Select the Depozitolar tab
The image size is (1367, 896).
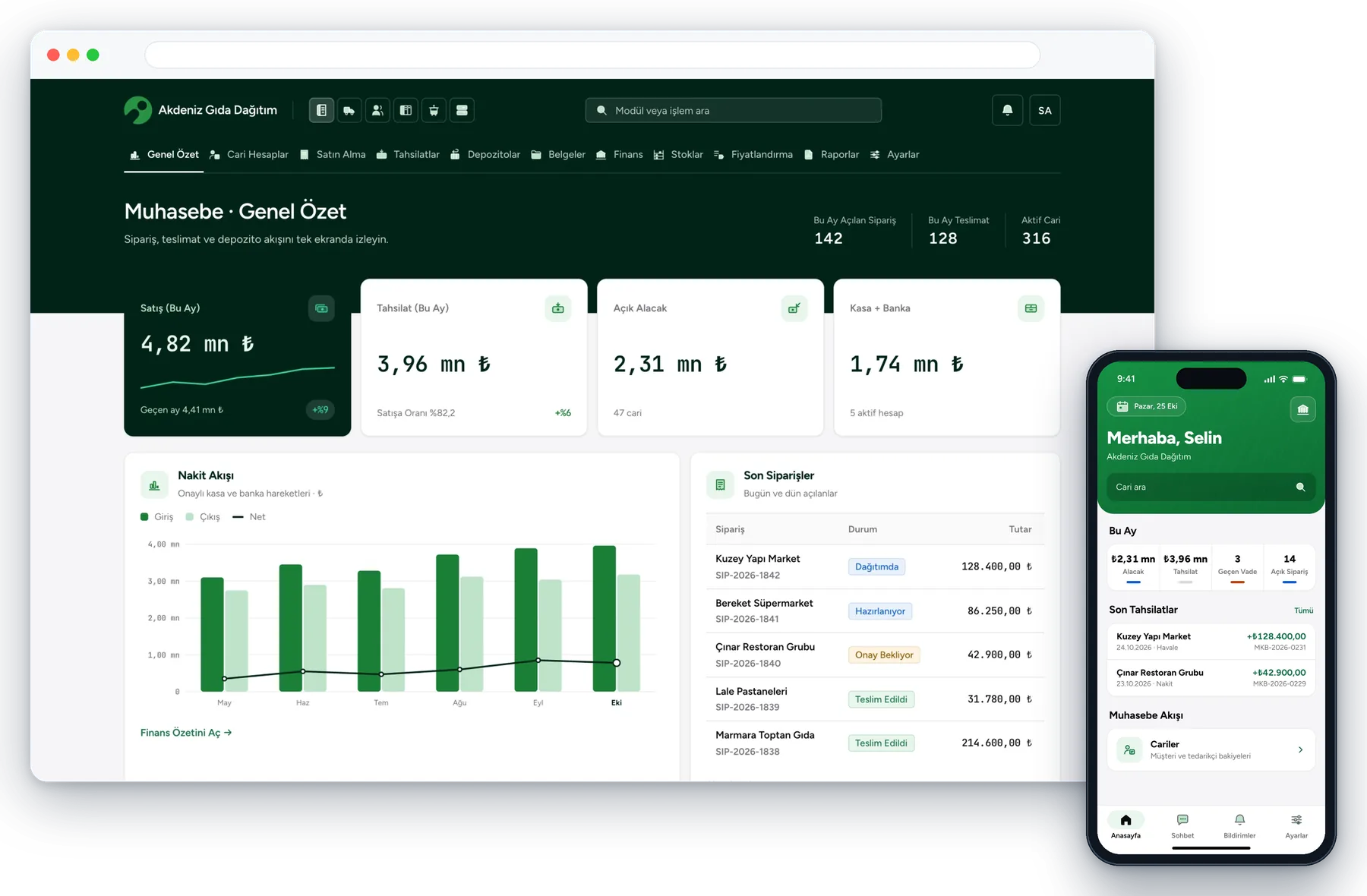point(485,154)
